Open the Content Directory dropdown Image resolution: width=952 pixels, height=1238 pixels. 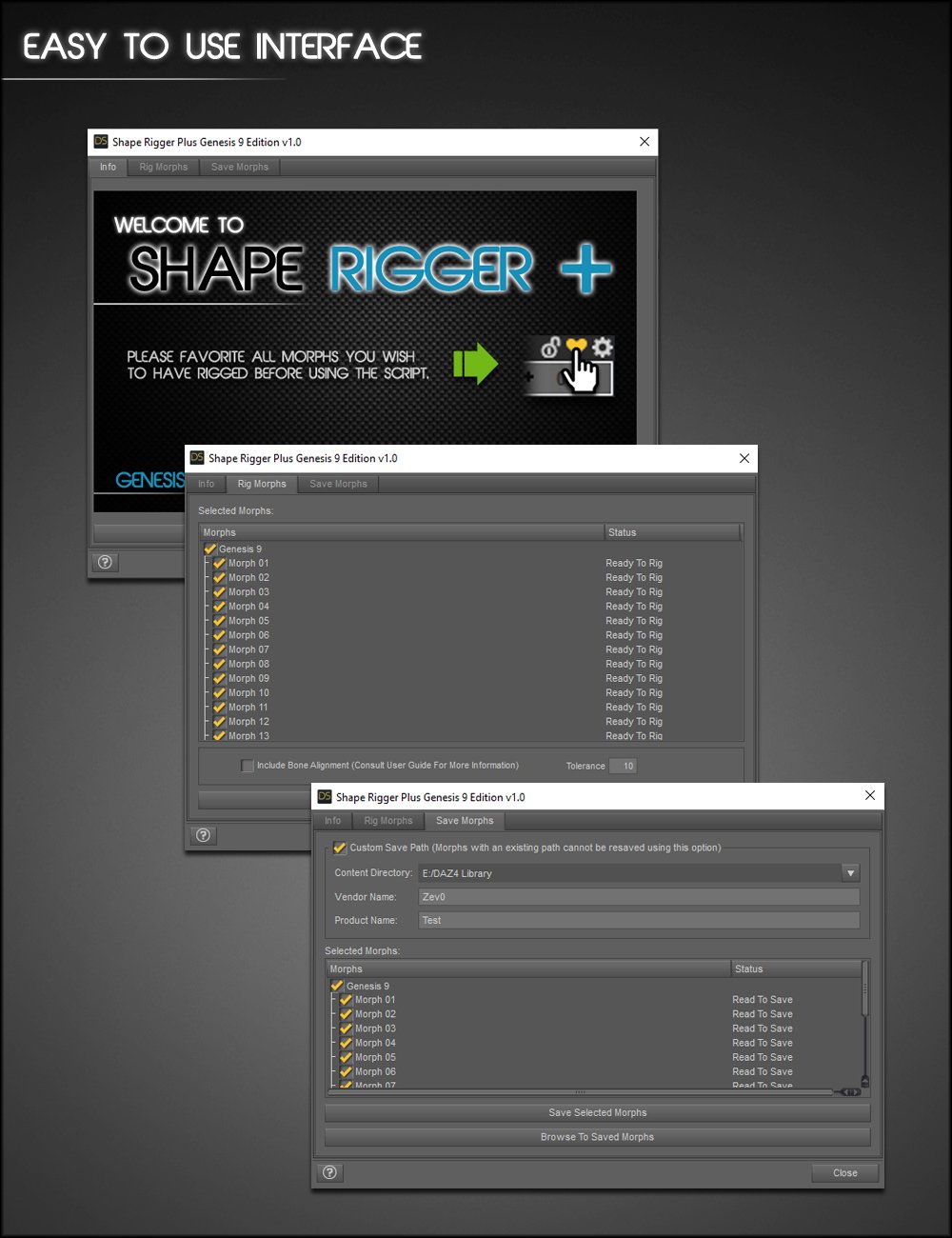(850, 872)
